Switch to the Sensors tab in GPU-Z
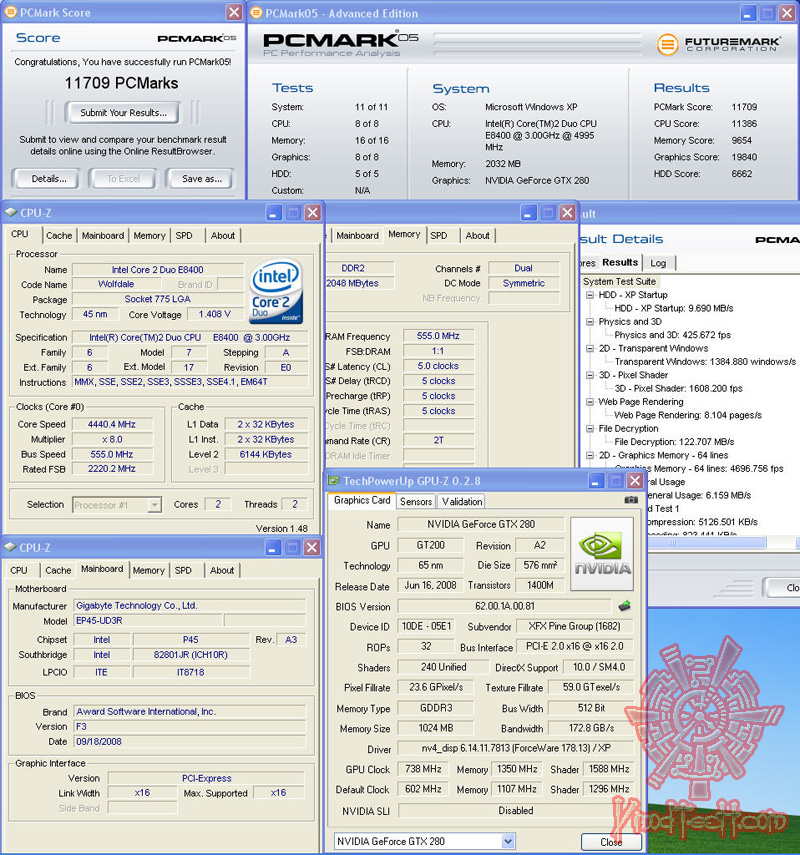This screenshot has width=800, height=855. pos(415,501)
